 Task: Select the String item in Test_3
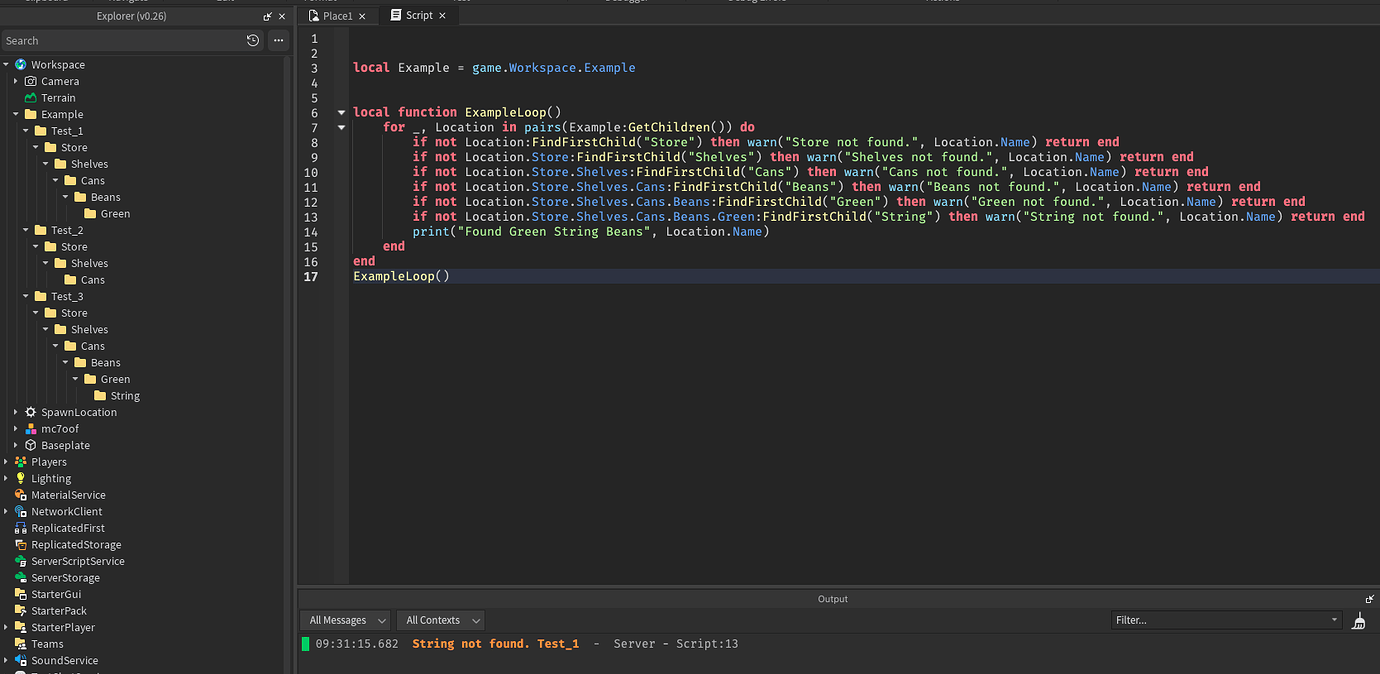pos(124,395)
